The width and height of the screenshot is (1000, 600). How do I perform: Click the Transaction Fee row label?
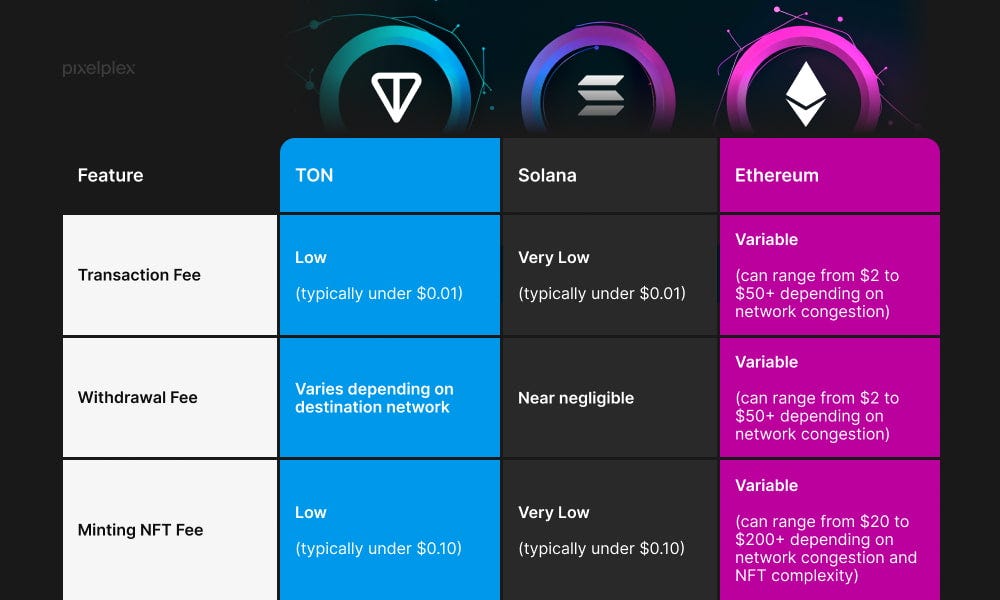coord(170,275)
